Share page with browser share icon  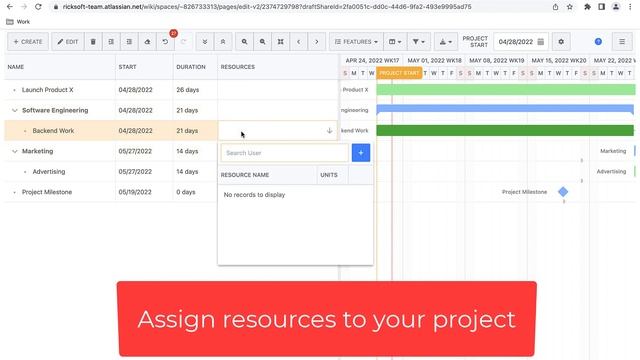(x=556, y=7)
